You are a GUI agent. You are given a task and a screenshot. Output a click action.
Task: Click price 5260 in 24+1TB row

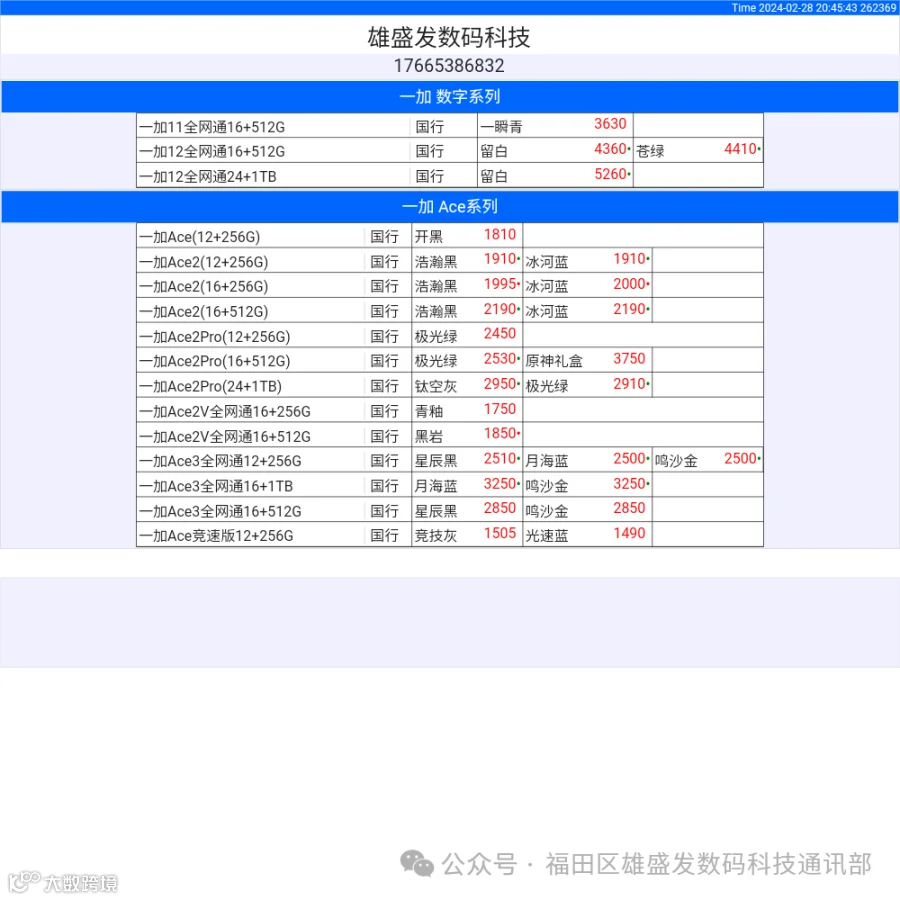[x=610, y=174]
